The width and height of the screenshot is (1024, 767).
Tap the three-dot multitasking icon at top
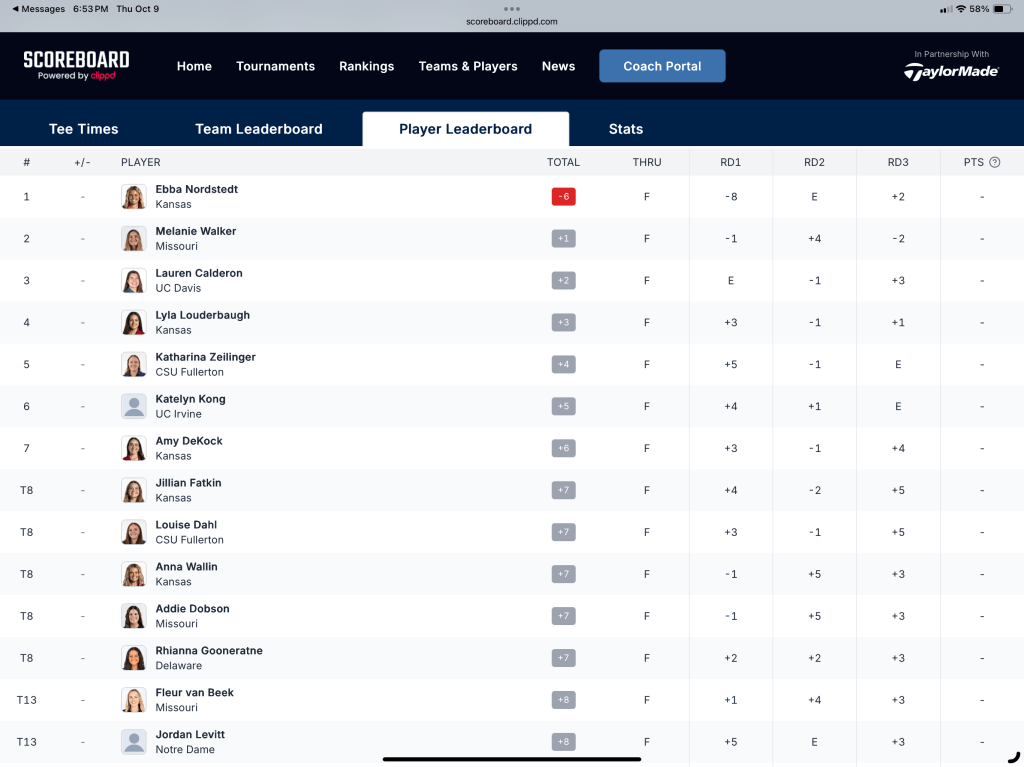click(512, 8)
